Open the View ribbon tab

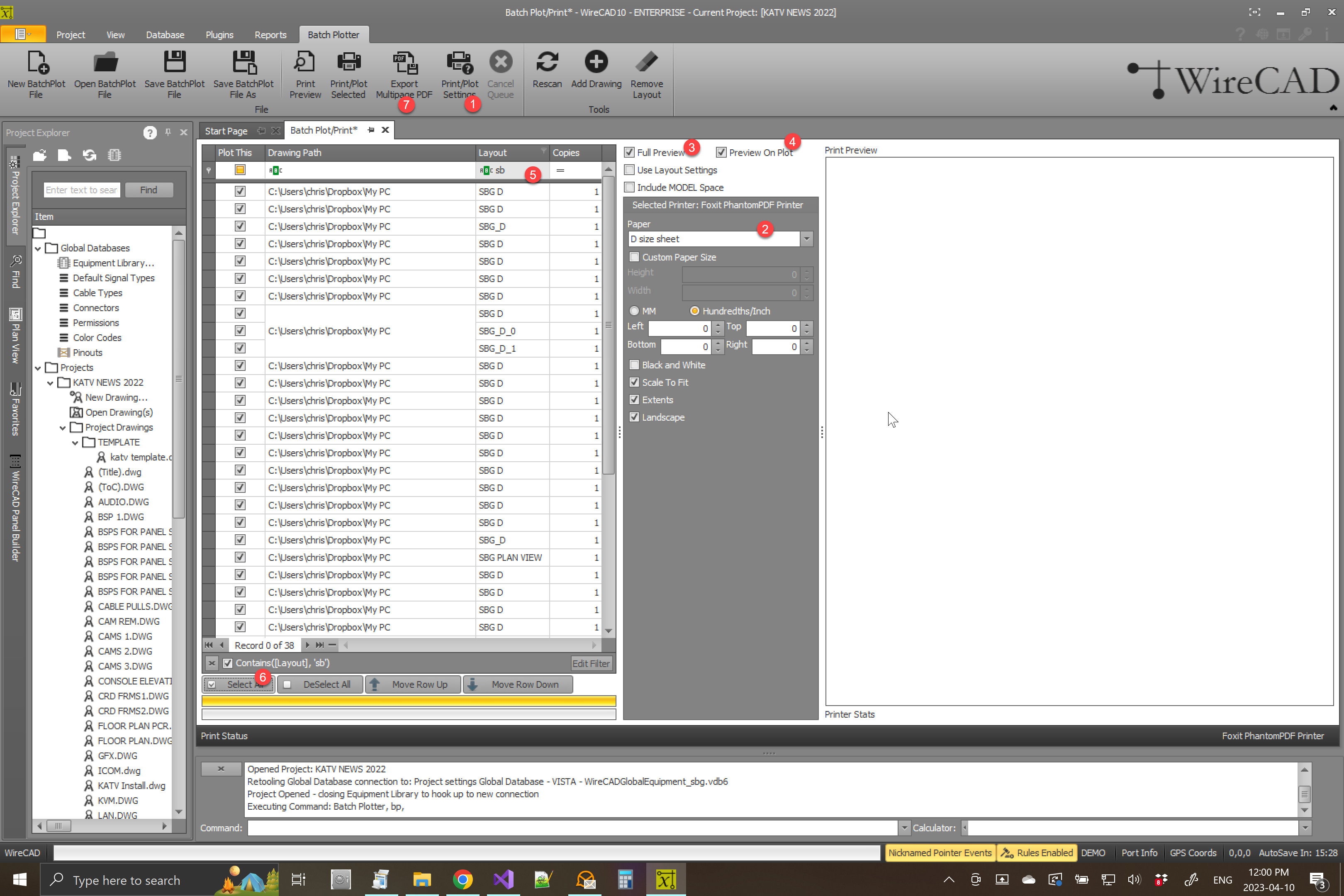tap(115, 35)
